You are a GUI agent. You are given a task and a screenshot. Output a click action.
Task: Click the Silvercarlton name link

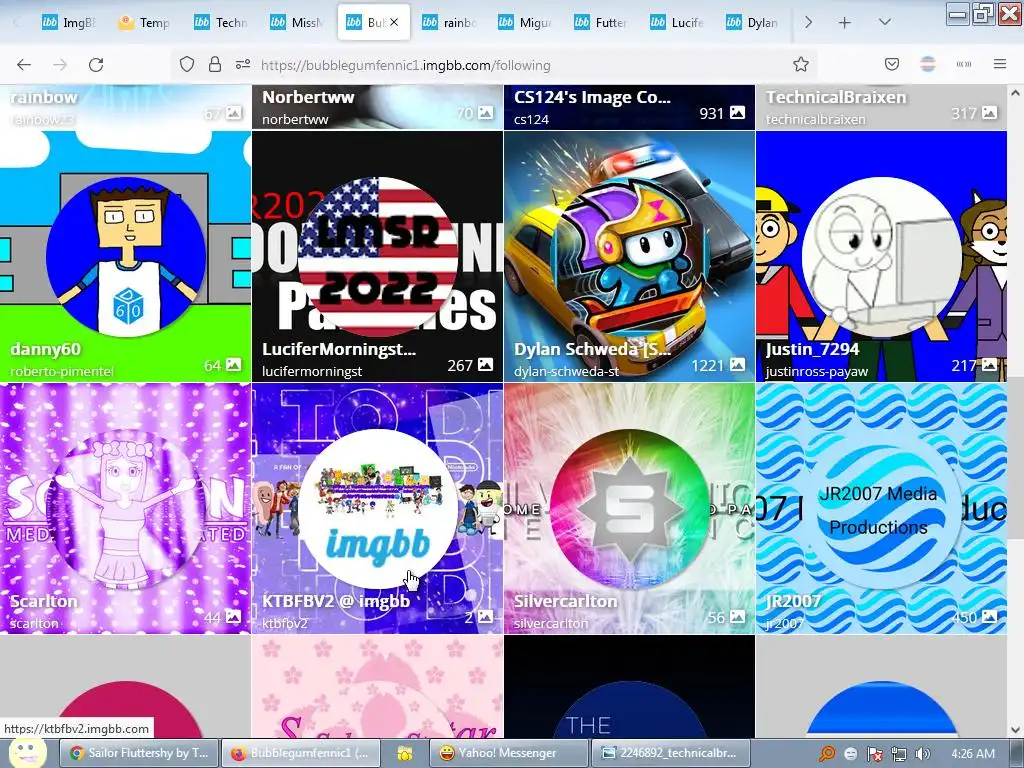pos(565,601)
